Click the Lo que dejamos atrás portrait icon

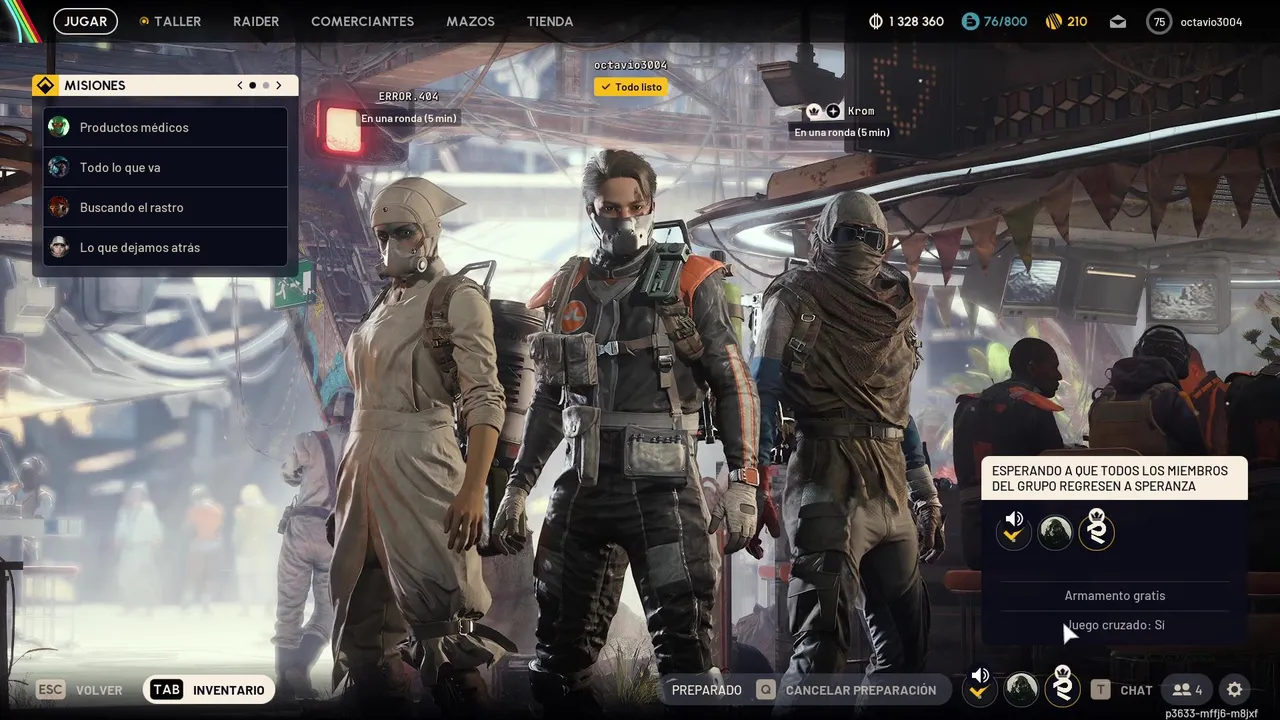click(x=59, y=247)
